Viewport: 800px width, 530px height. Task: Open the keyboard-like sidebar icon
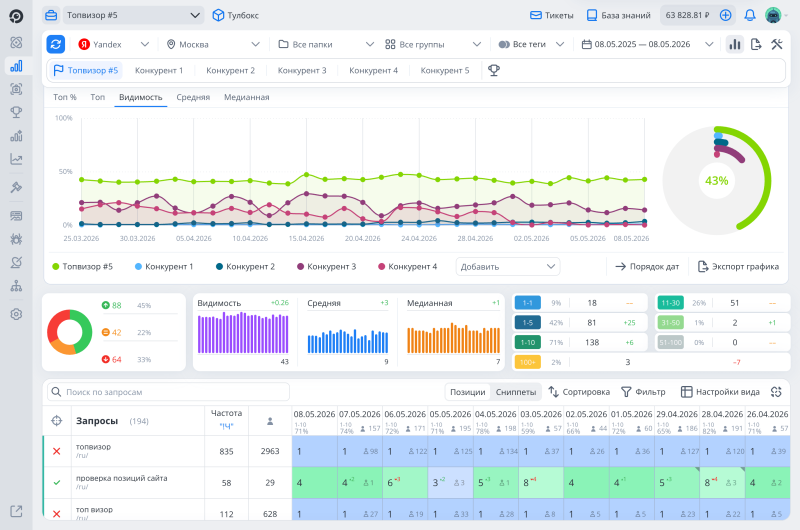pos(16,216)
